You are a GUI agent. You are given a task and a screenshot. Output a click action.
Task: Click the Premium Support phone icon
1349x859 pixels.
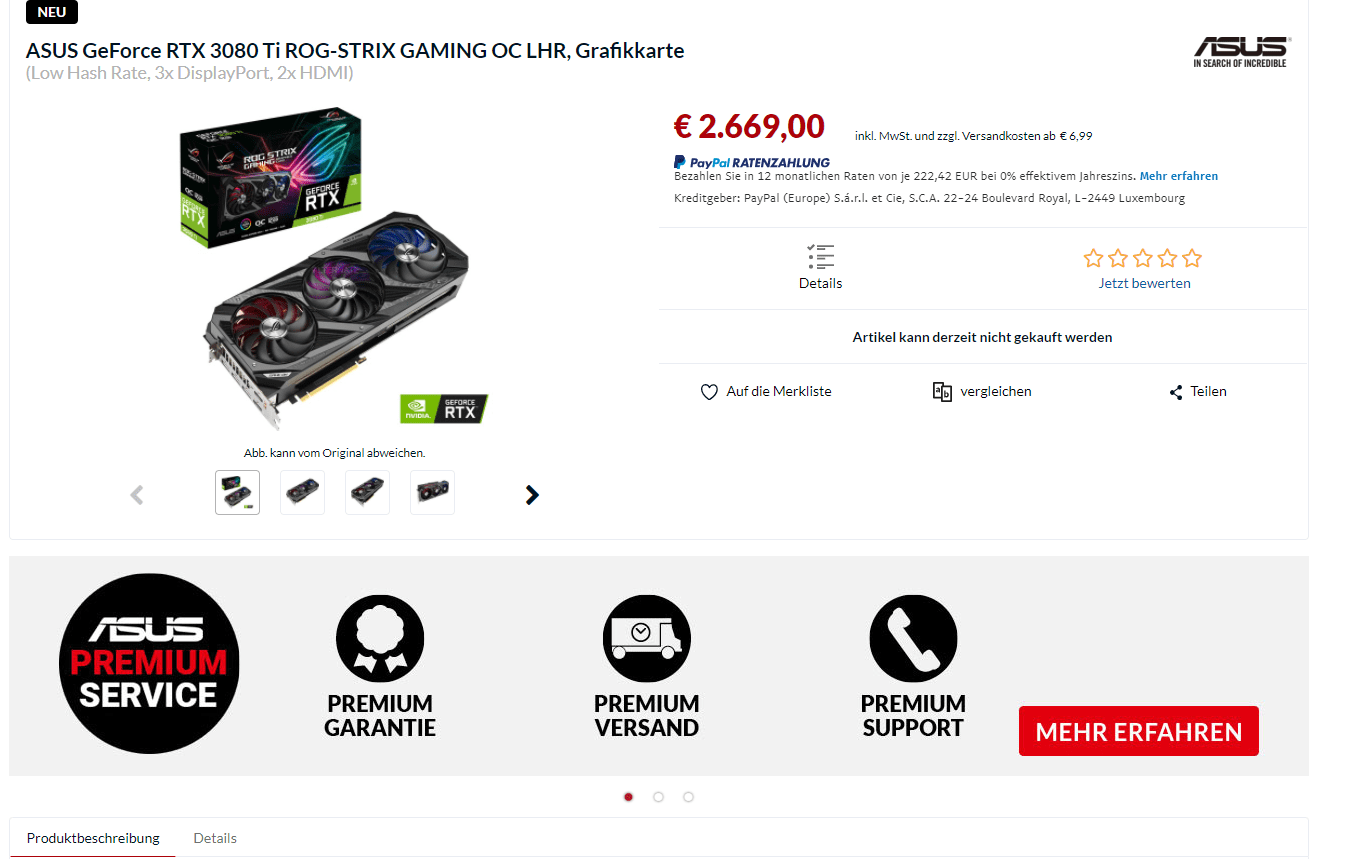click(x=914, y=639)
